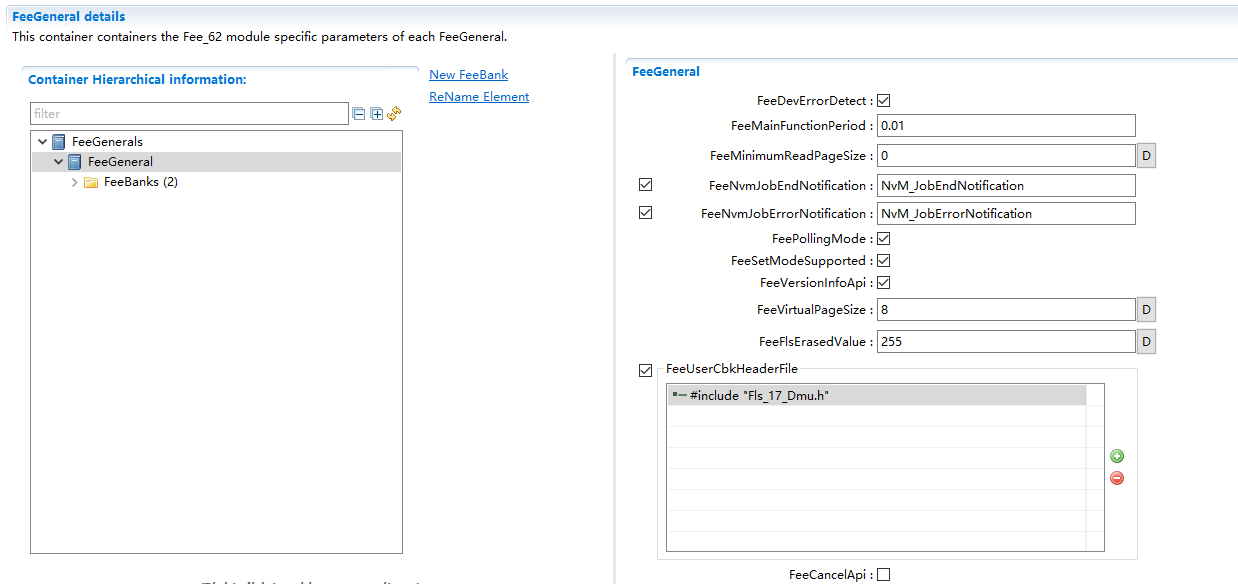
Task: Click the collapse all icon beside filter
Action: [359, 114]
